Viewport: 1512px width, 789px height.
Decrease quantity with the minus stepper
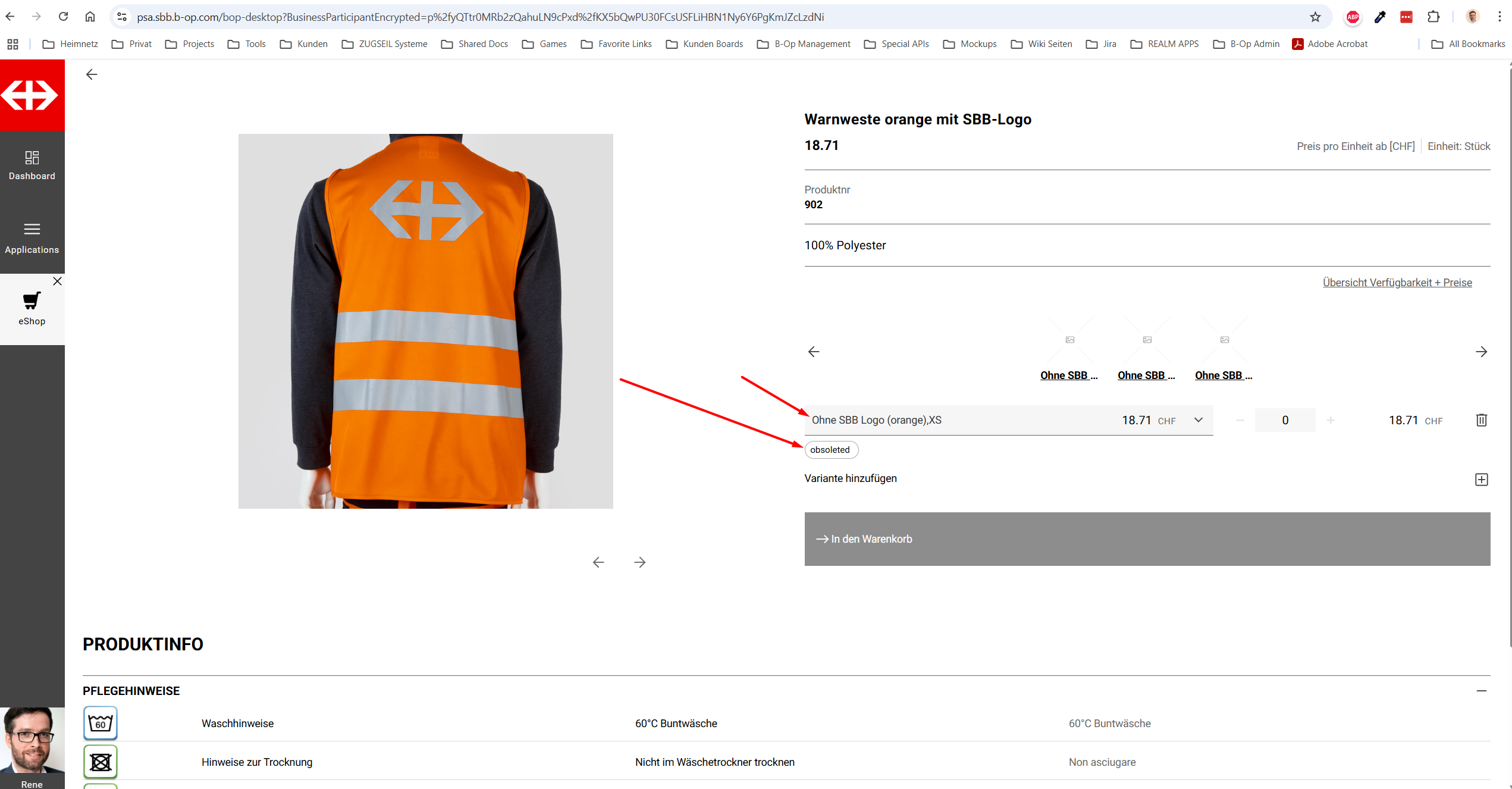click(x=1240, y=420)
